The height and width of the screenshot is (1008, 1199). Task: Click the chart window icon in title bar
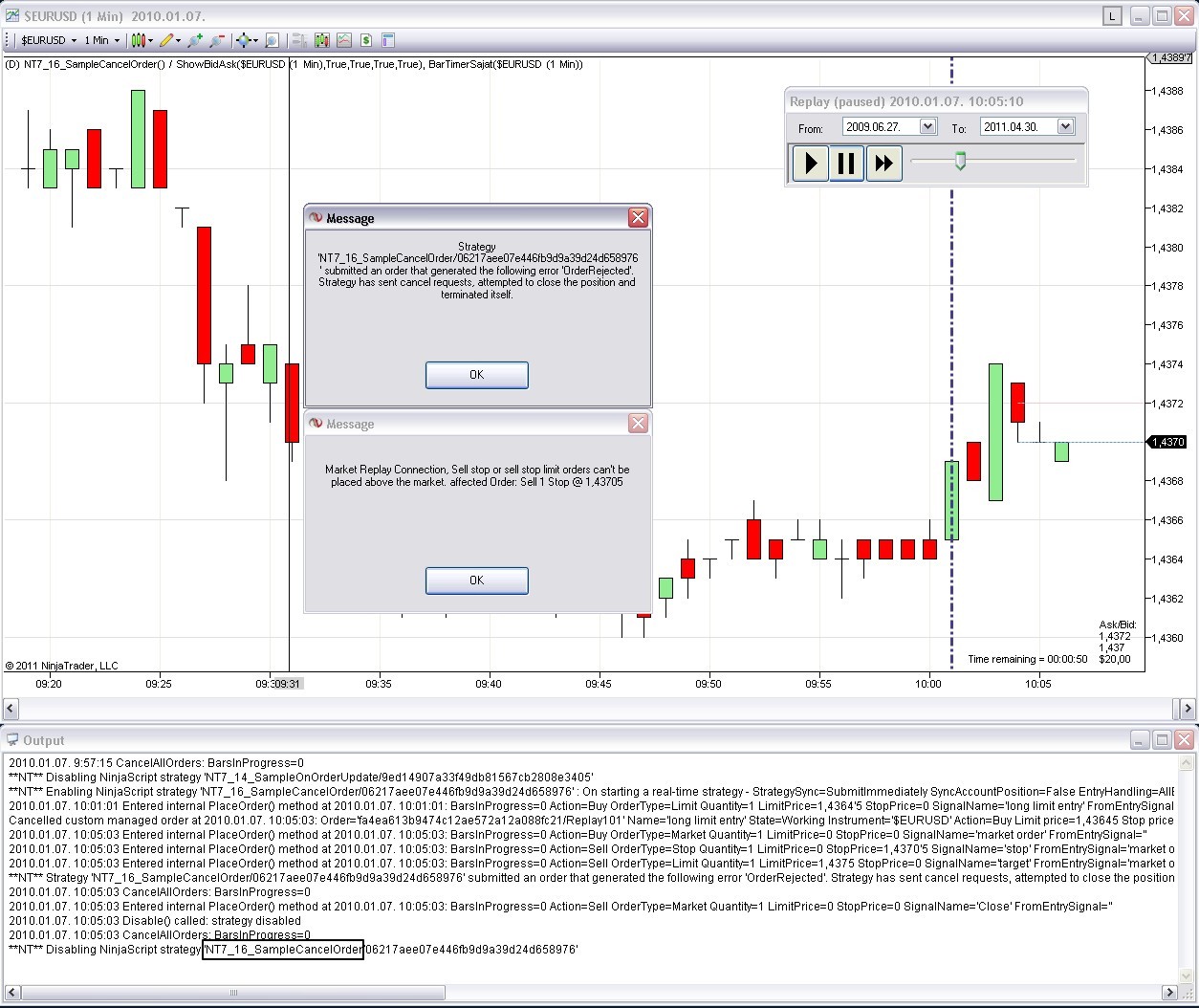click(x=11, y=15)
